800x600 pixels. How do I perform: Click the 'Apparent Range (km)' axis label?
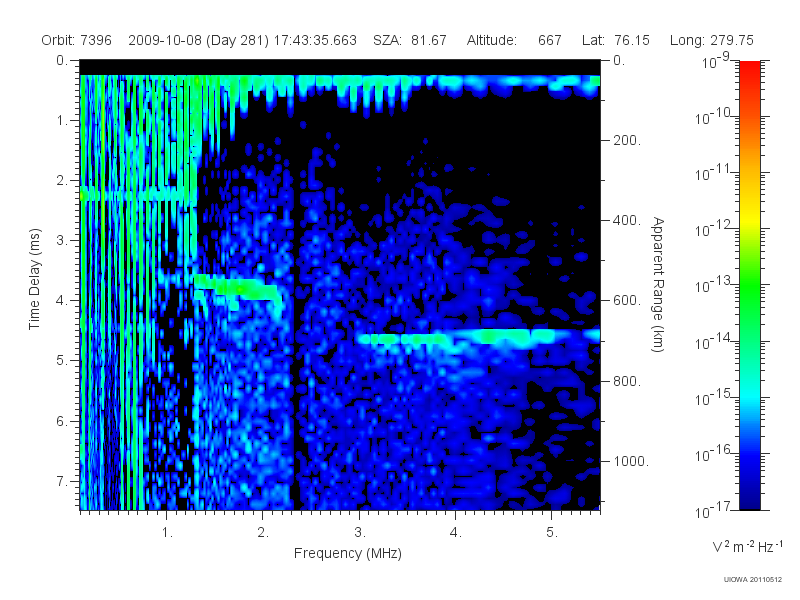pos(658,284)
